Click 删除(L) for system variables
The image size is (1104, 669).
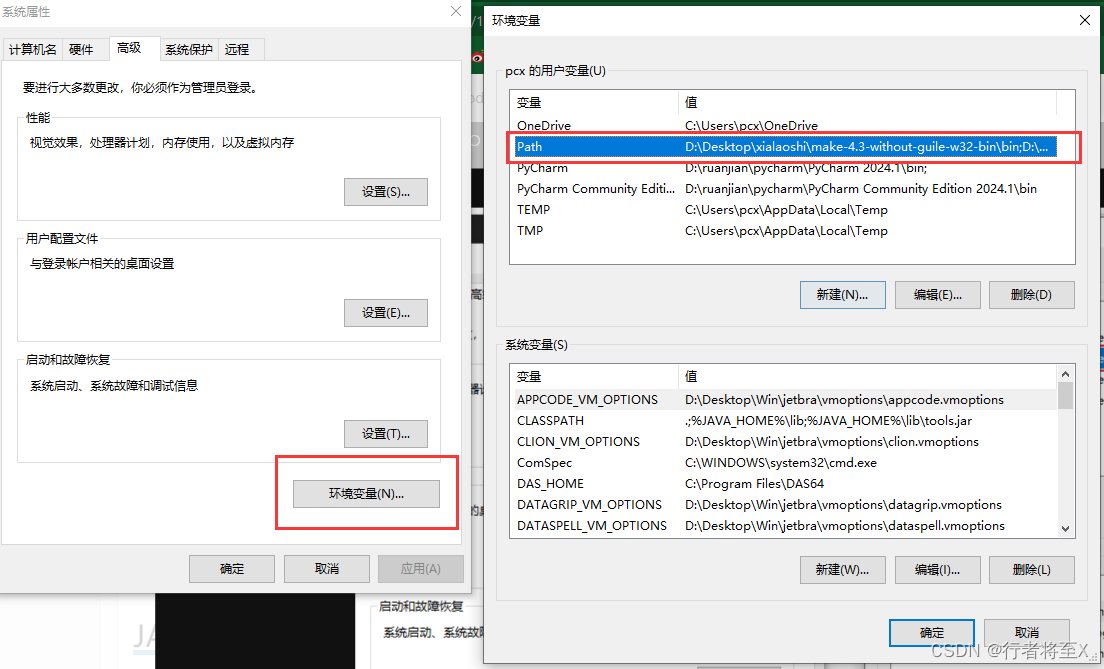point(1031,570)
